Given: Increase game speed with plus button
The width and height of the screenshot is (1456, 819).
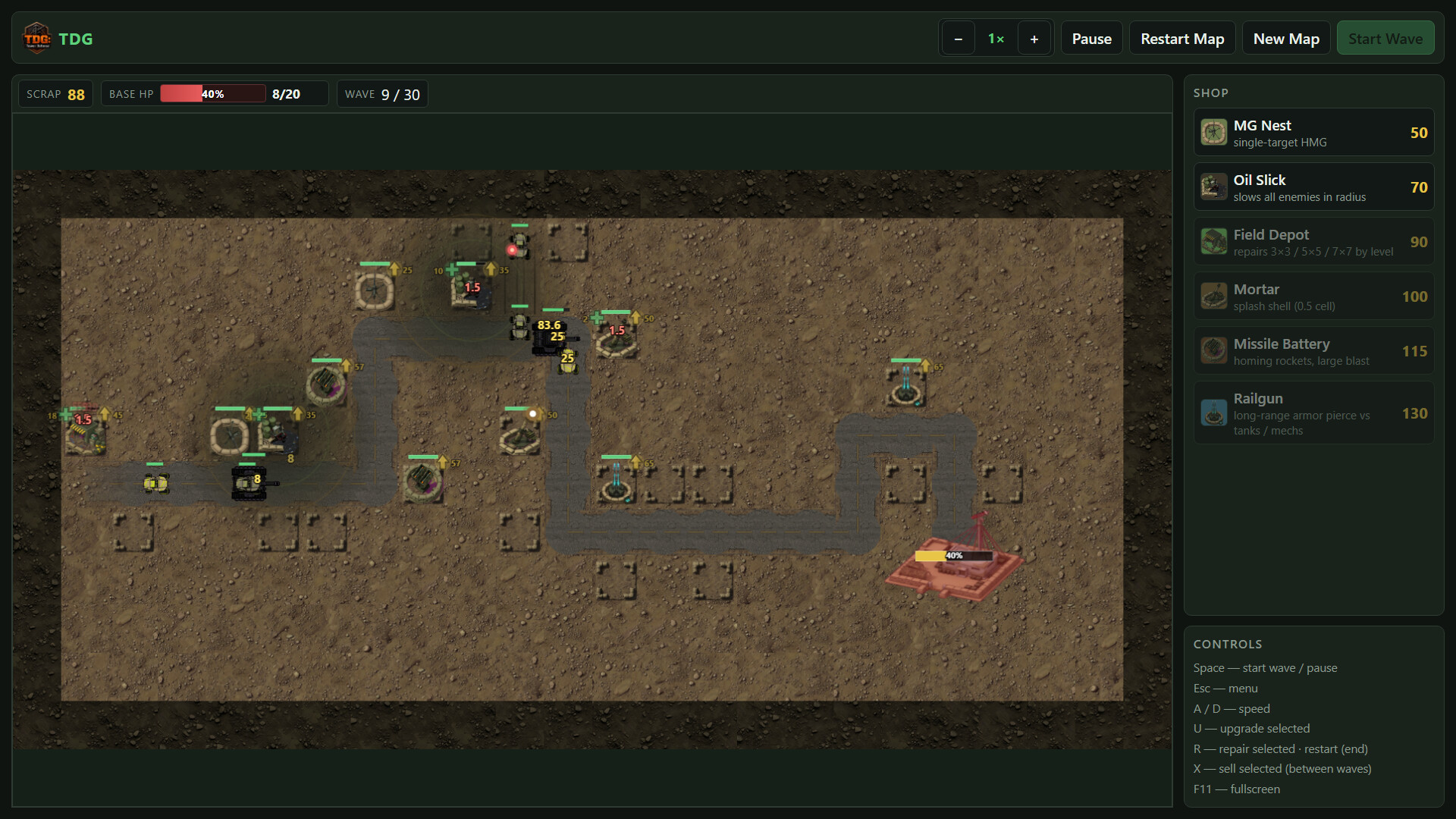Looking at the screenshot, I should pos(1034,39).
